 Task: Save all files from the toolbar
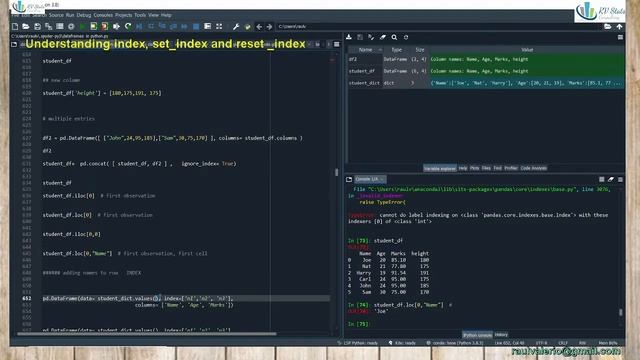[x=48, y=27]
